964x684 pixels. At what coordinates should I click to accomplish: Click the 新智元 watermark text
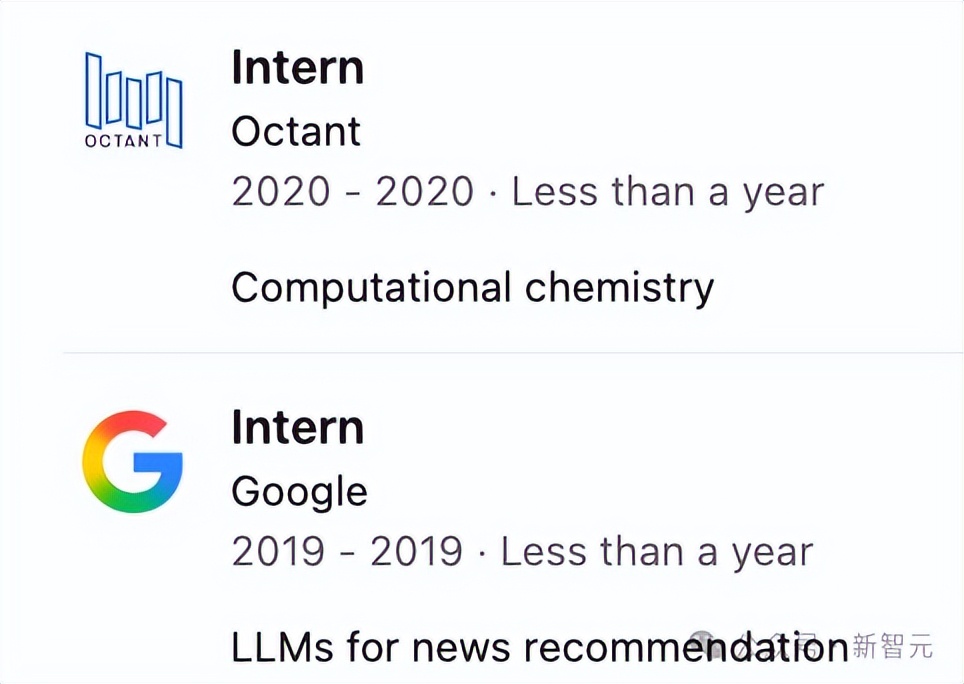pos(893,647)
